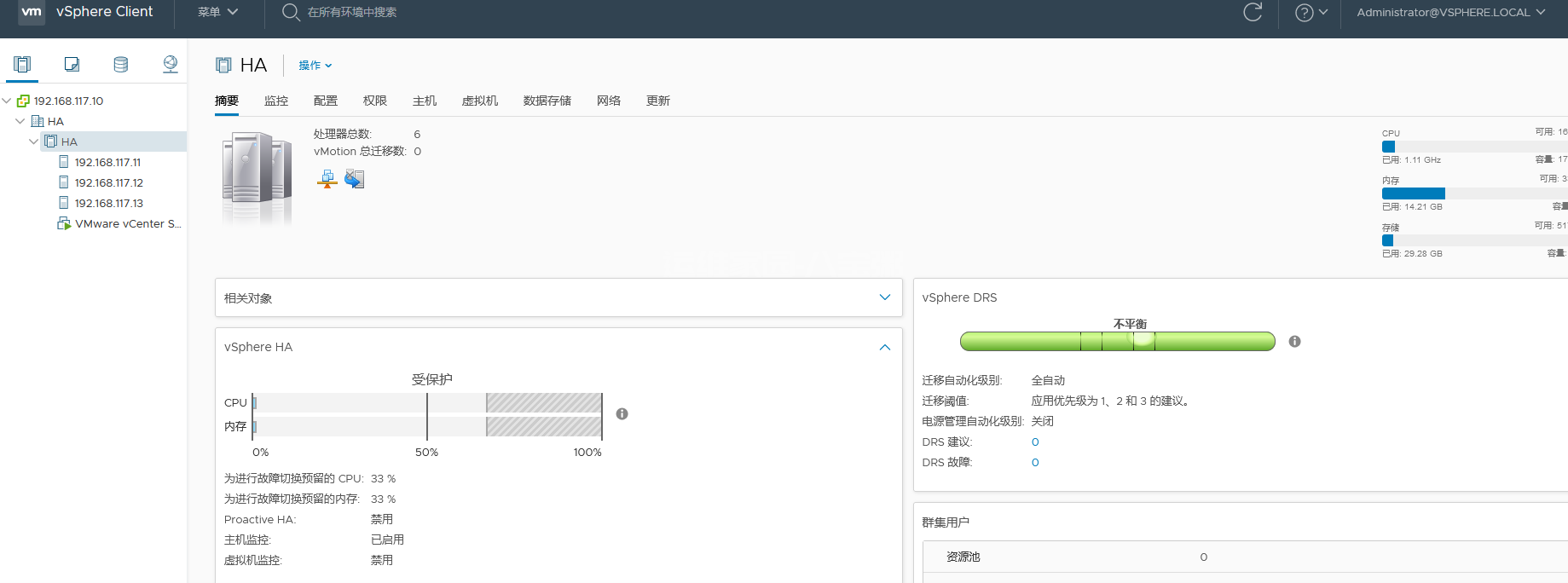The height and width of the screenshot is (583, 1568).
Task: Open the 菜单 menu dropdown
Action: click(x=217, y=12)
